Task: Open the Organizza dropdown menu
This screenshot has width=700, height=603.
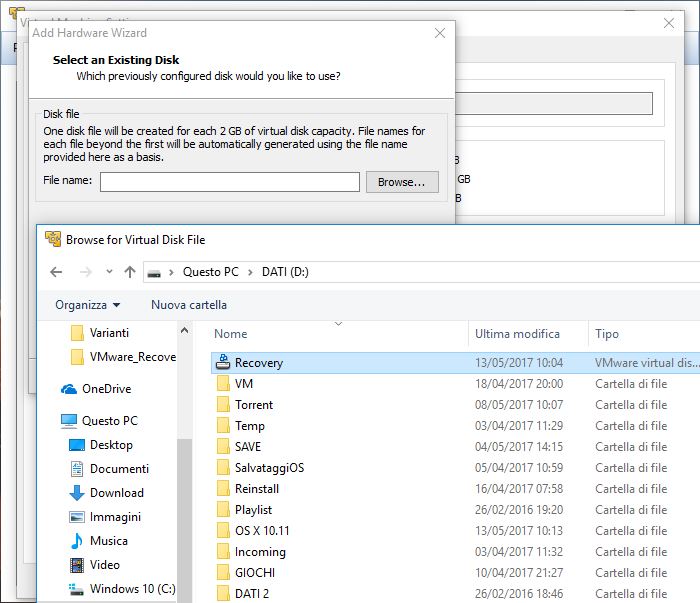Action: coord(88,305)
